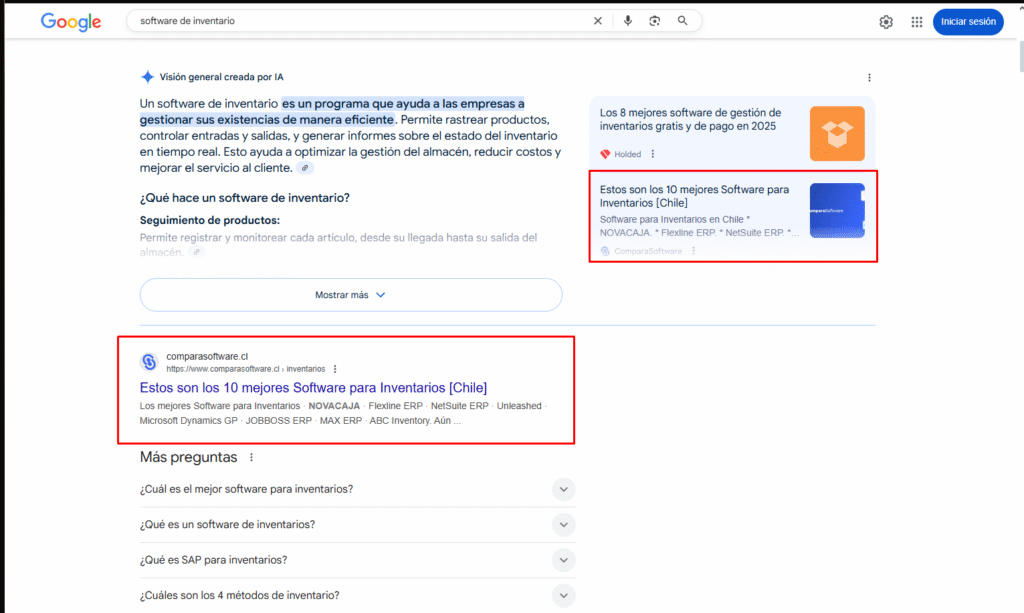This screenshot has height=613, width=1024.
Task: Click the page vertical scrollbar
Action: coord(1020,57)
